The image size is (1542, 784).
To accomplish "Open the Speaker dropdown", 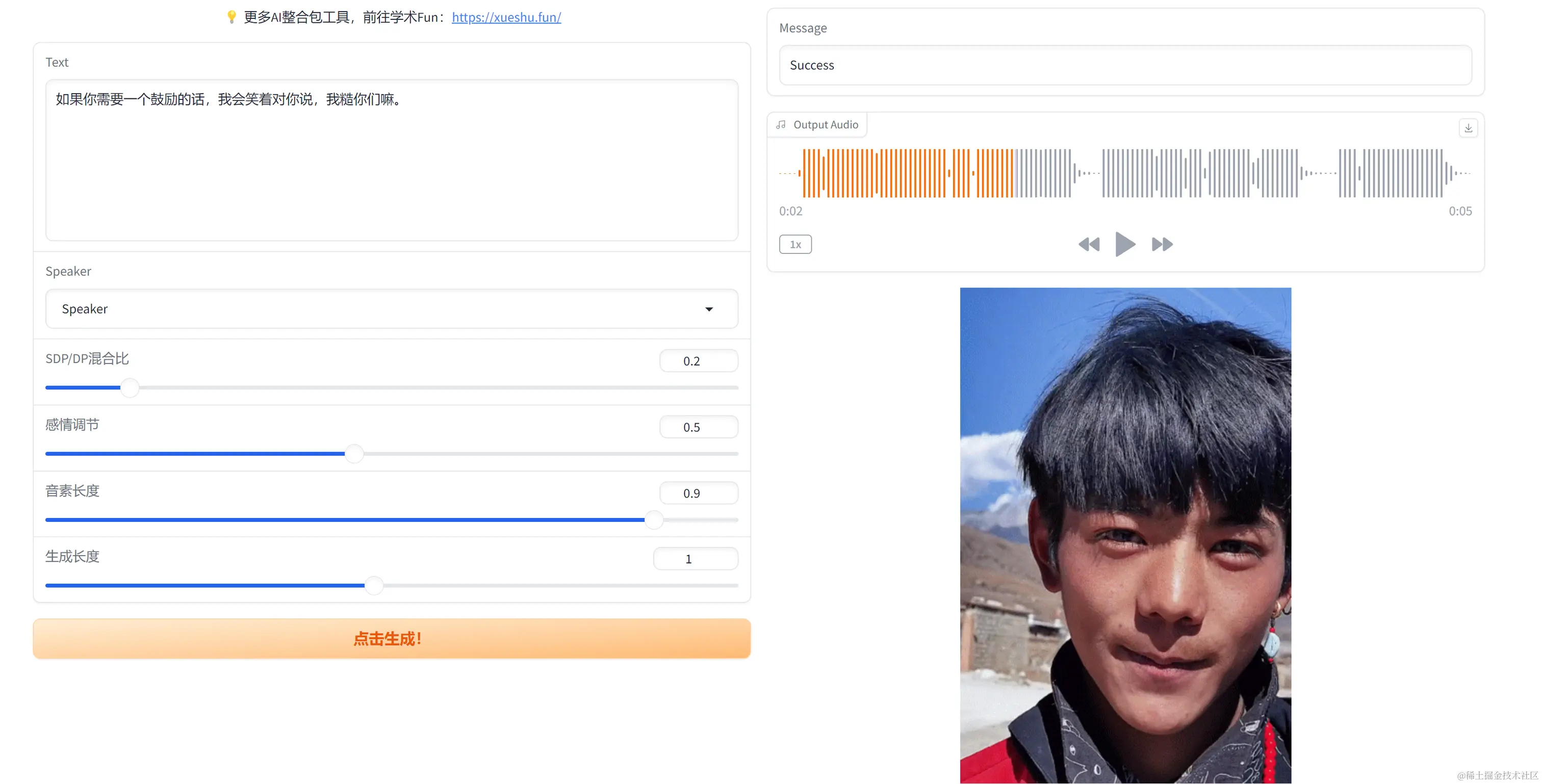I will pos(392,309).
